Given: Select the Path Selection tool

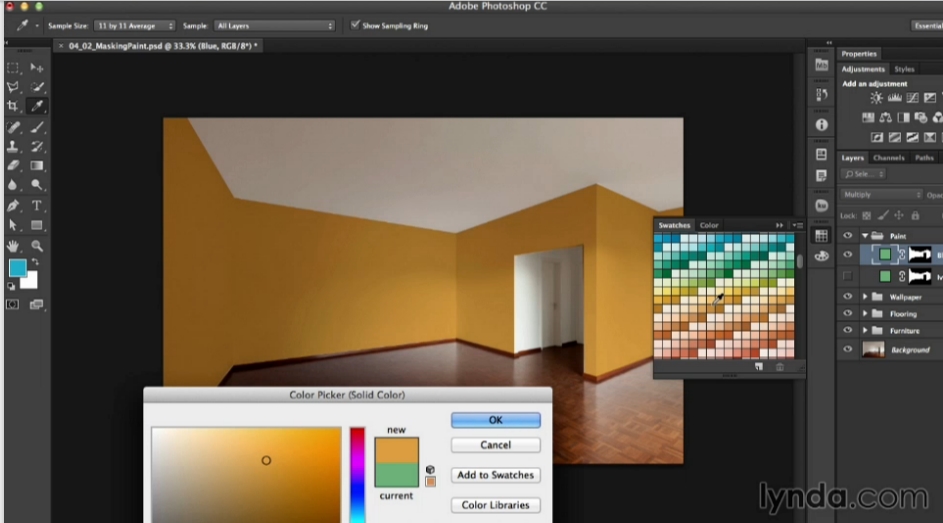Looking at the screenshot, I should point(13,225).
